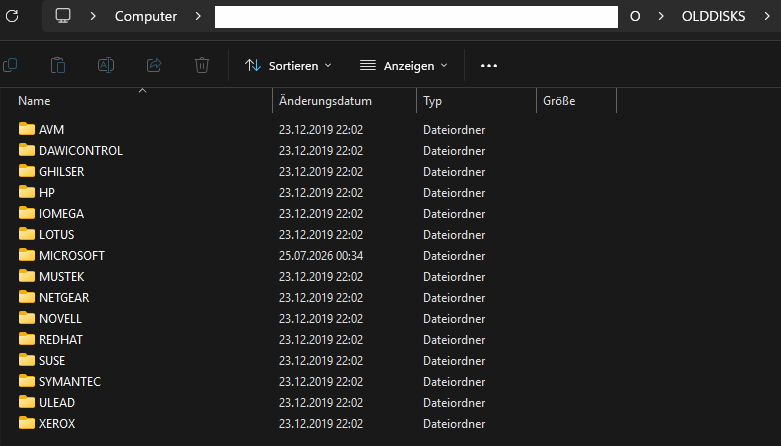Click the HP folder icon
Image resolution: width=781 pixels, height=446 pixels.
click(x=27, y=192)
